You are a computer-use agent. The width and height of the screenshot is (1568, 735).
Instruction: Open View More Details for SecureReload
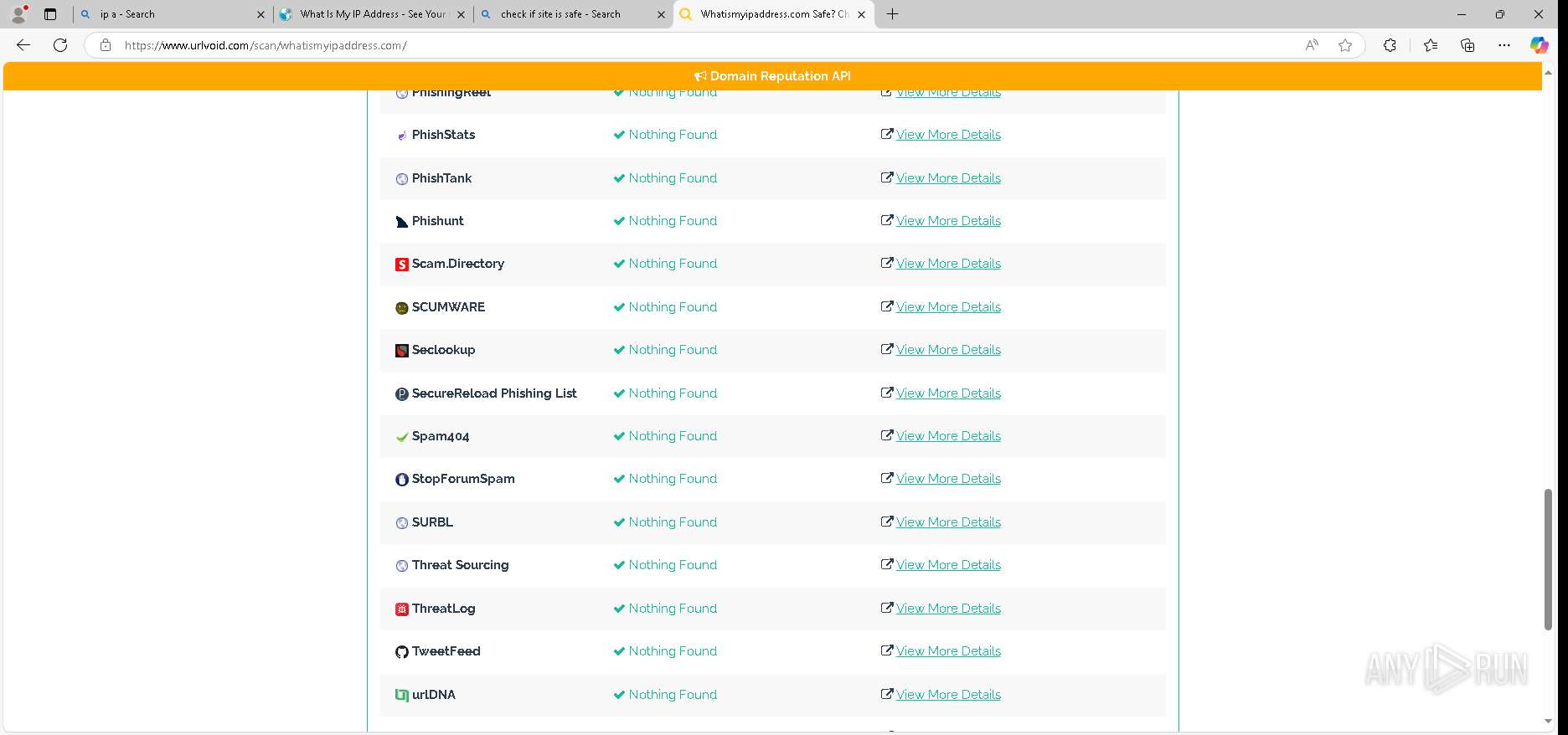(948, 393)
